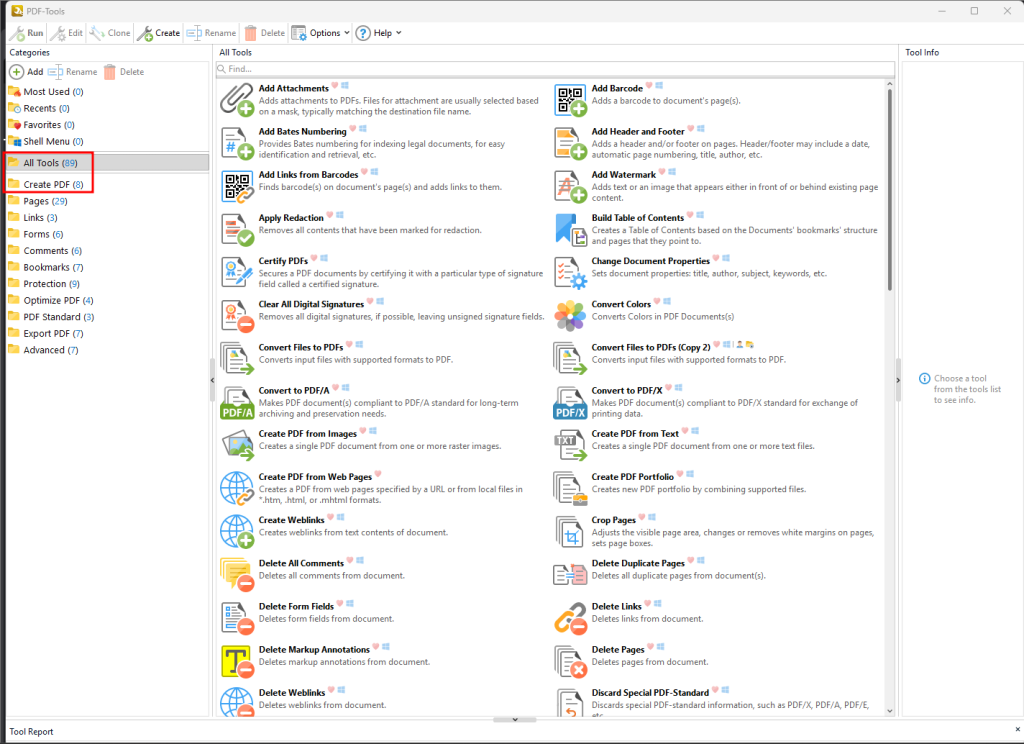Toggle favorite heart for Convert Colors
Viewport: 1024px width, 744px height.
tap(657, 301)
